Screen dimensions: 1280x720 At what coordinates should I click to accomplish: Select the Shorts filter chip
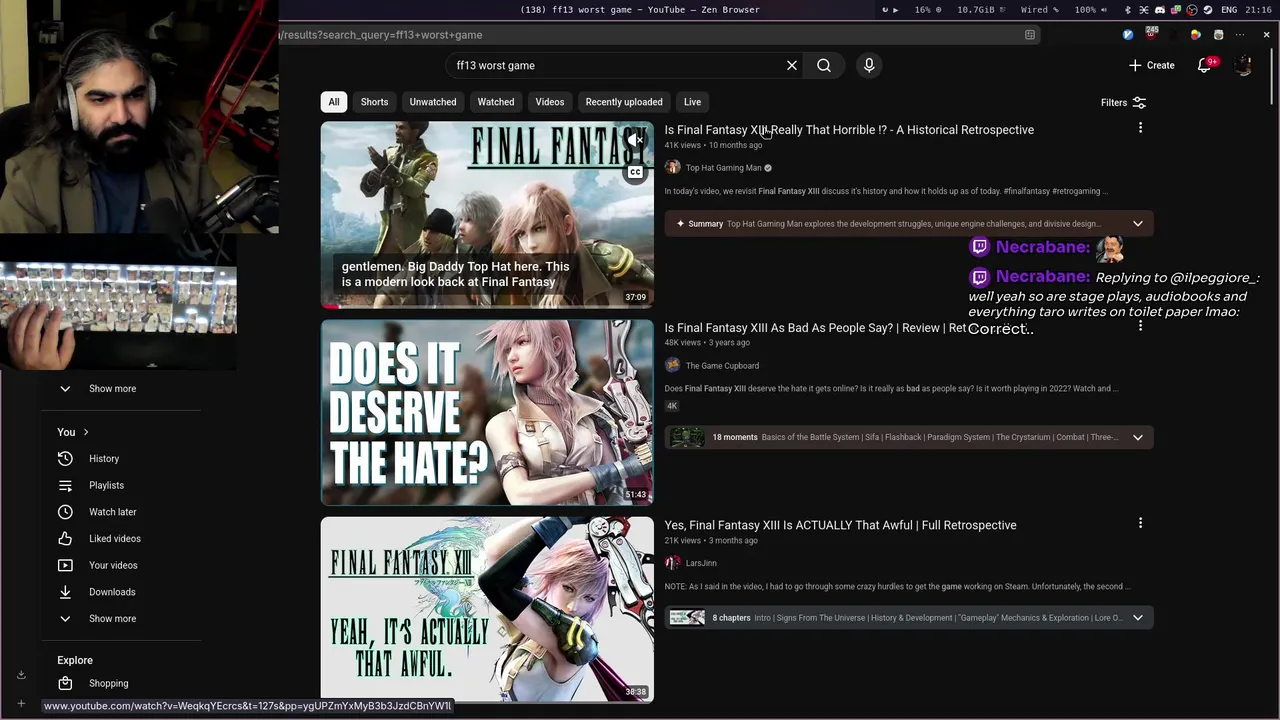pyautogui.click(x=374, y=102)
